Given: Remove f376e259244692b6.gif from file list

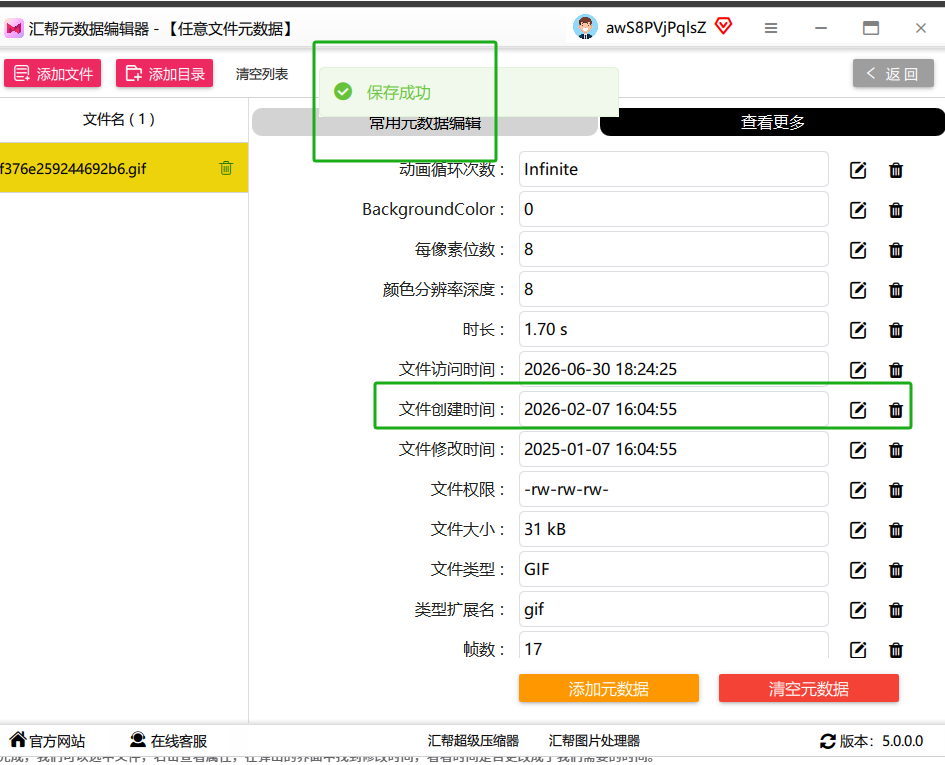Looking at the screenshot, I should pyautogui.click(x=226, y=168).
